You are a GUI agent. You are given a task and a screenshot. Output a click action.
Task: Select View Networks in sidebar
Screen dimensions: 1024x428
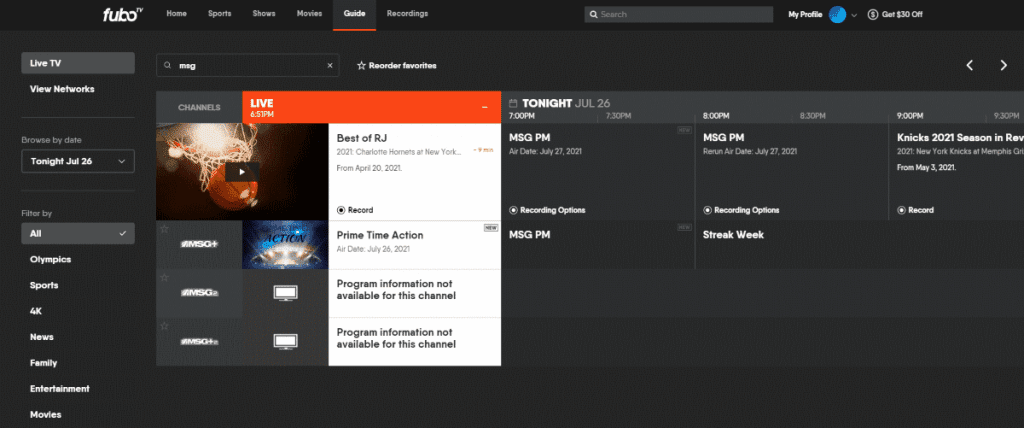[x=62, y=89]
